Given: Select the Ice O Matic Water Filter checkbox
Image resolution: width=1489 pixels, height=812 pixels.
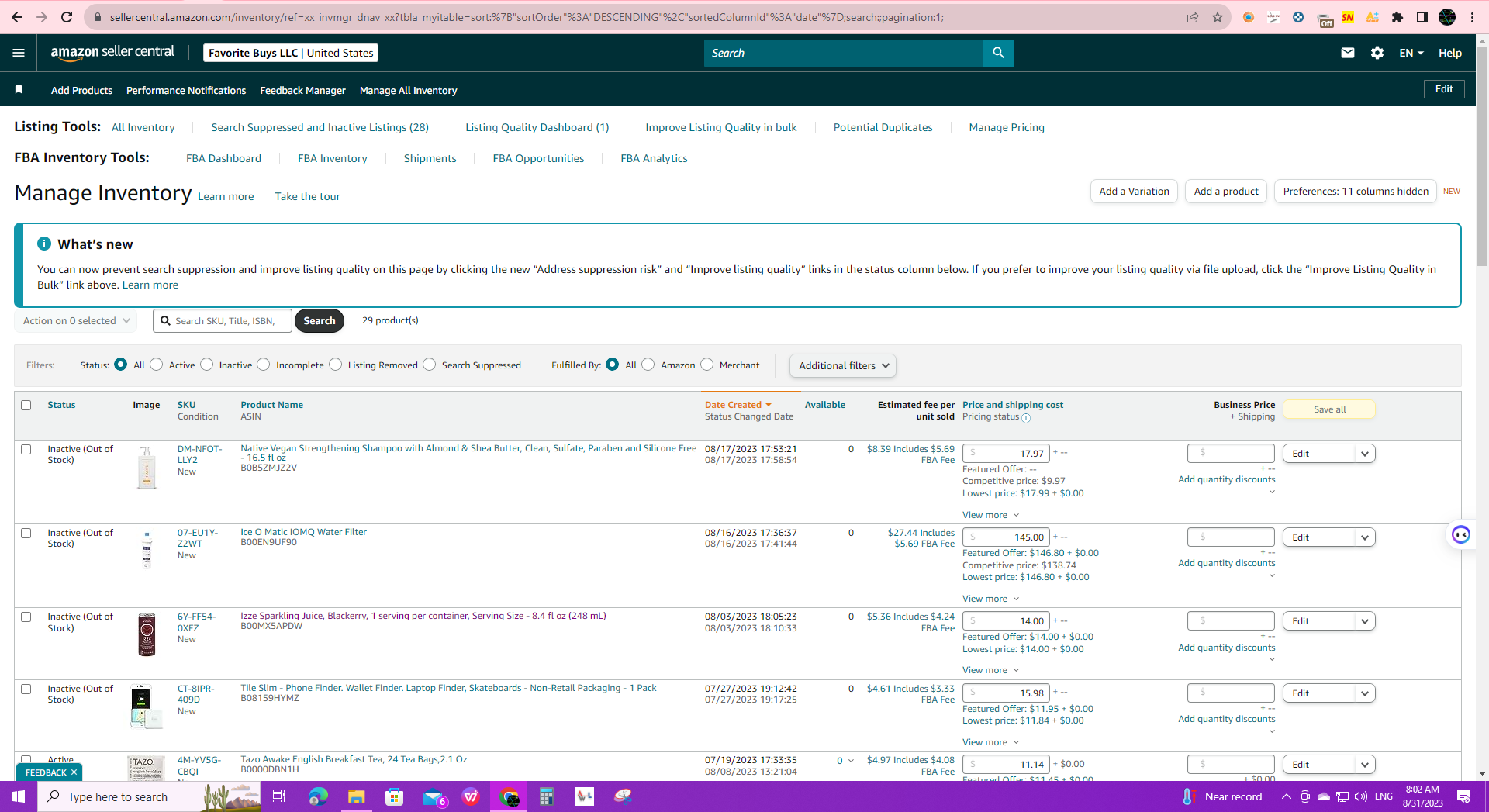Looking at the screenshot, I should (x=26, y=533).
